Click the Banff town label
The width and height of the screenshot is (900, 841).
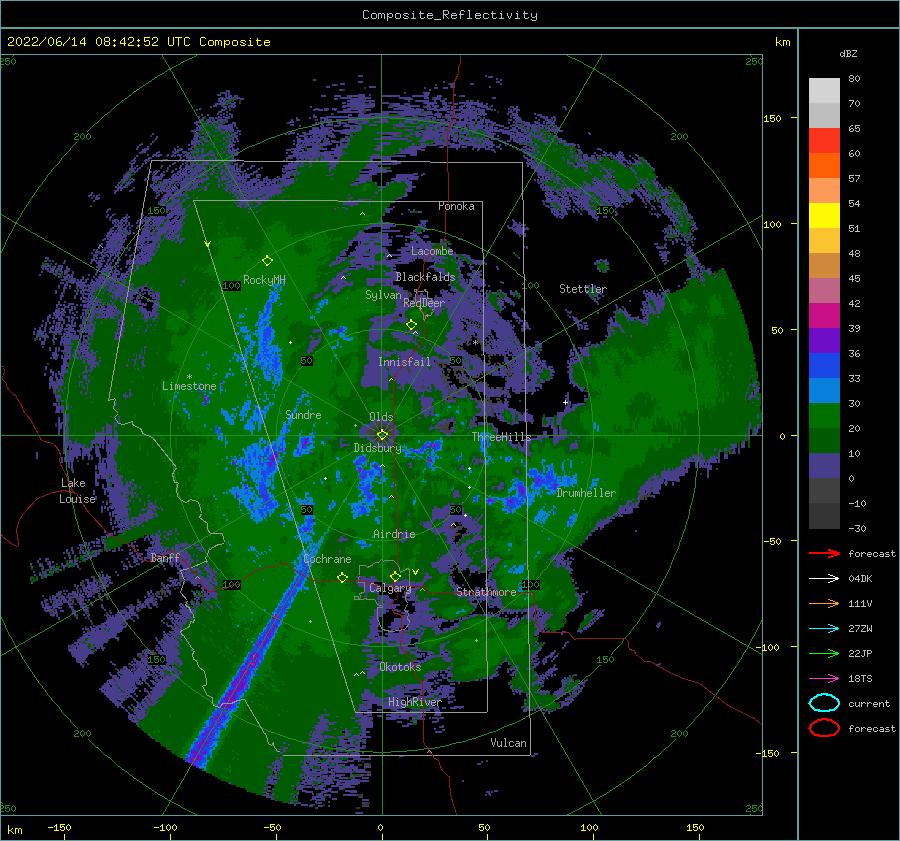coord(165,558)
